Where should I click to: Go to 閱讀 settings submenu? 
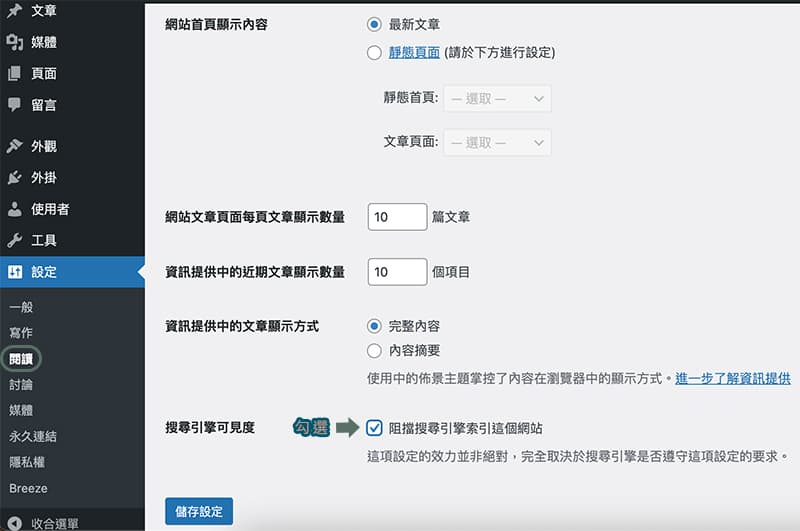point(21,359)
